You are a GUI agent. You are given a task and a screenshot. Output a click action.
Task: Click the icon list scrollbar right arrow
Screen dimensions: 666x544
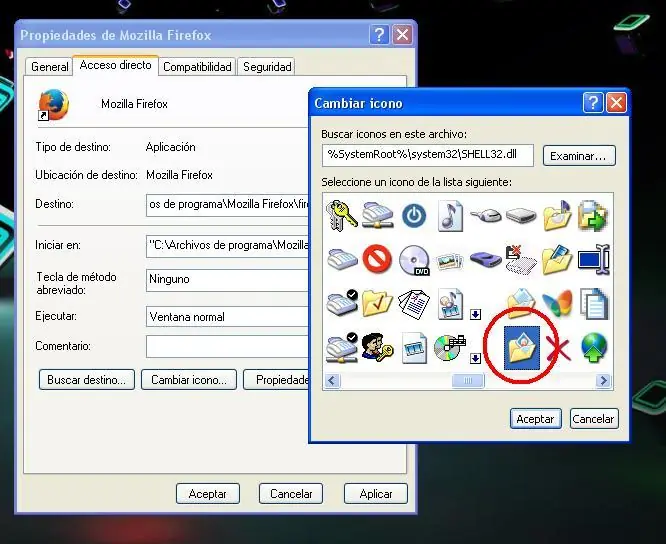pyautogui.click(x=603, y=381)
